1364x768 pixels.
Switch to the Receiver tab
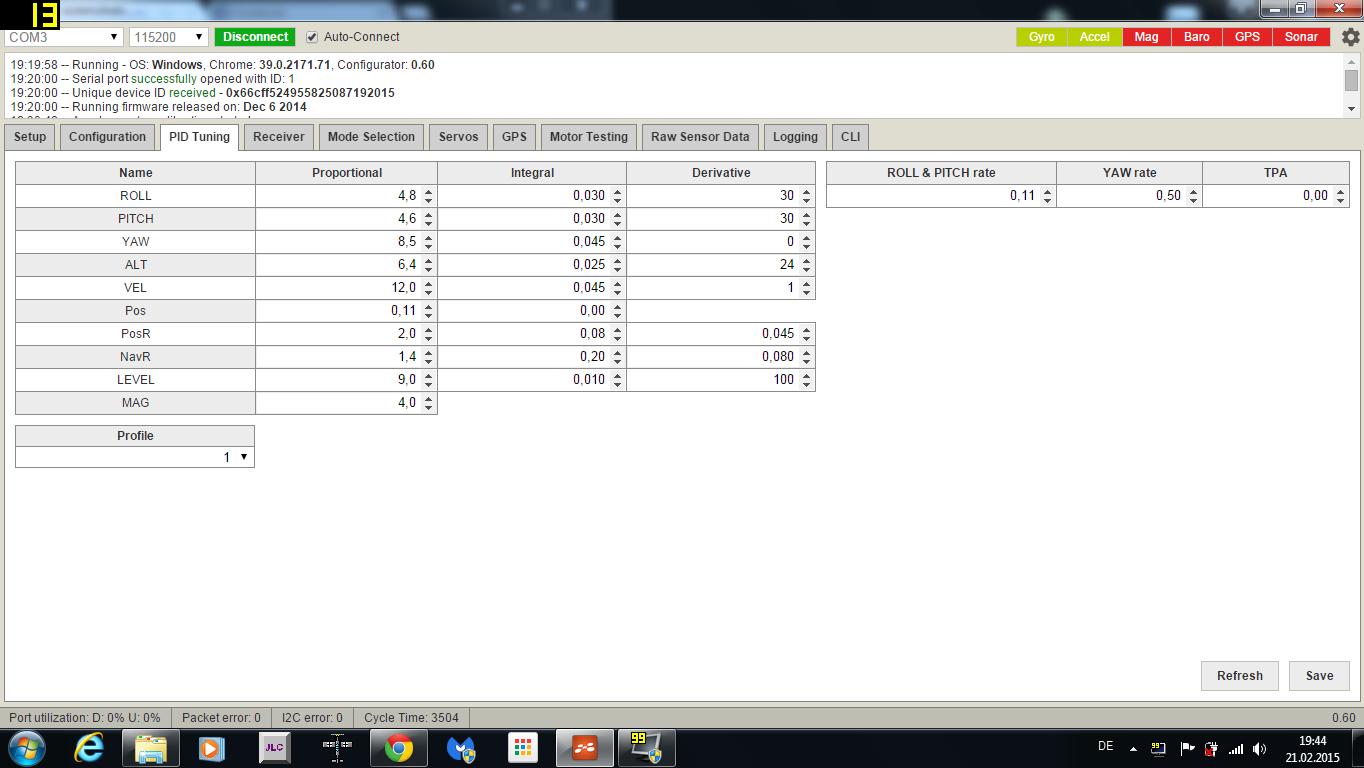click(x=278, y=137)
